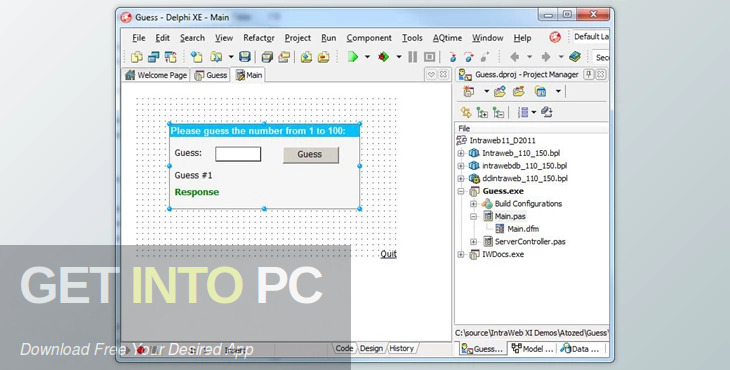Expand the ServerController.pas node
Viewport: 730px width, 370px height.
click(473, 242)
